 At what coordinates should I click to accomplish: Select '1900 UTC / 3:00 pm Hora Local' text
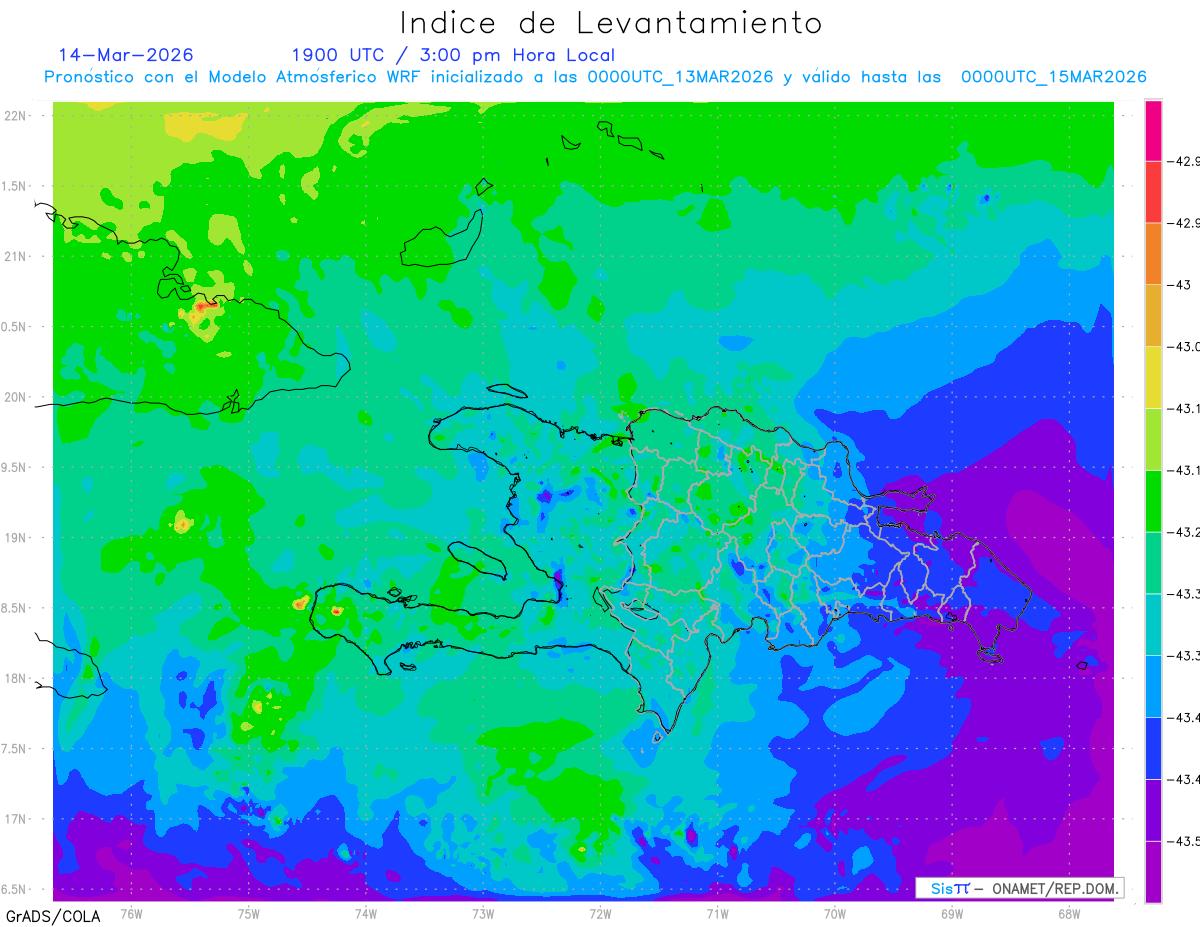click(x=453, y=56)
